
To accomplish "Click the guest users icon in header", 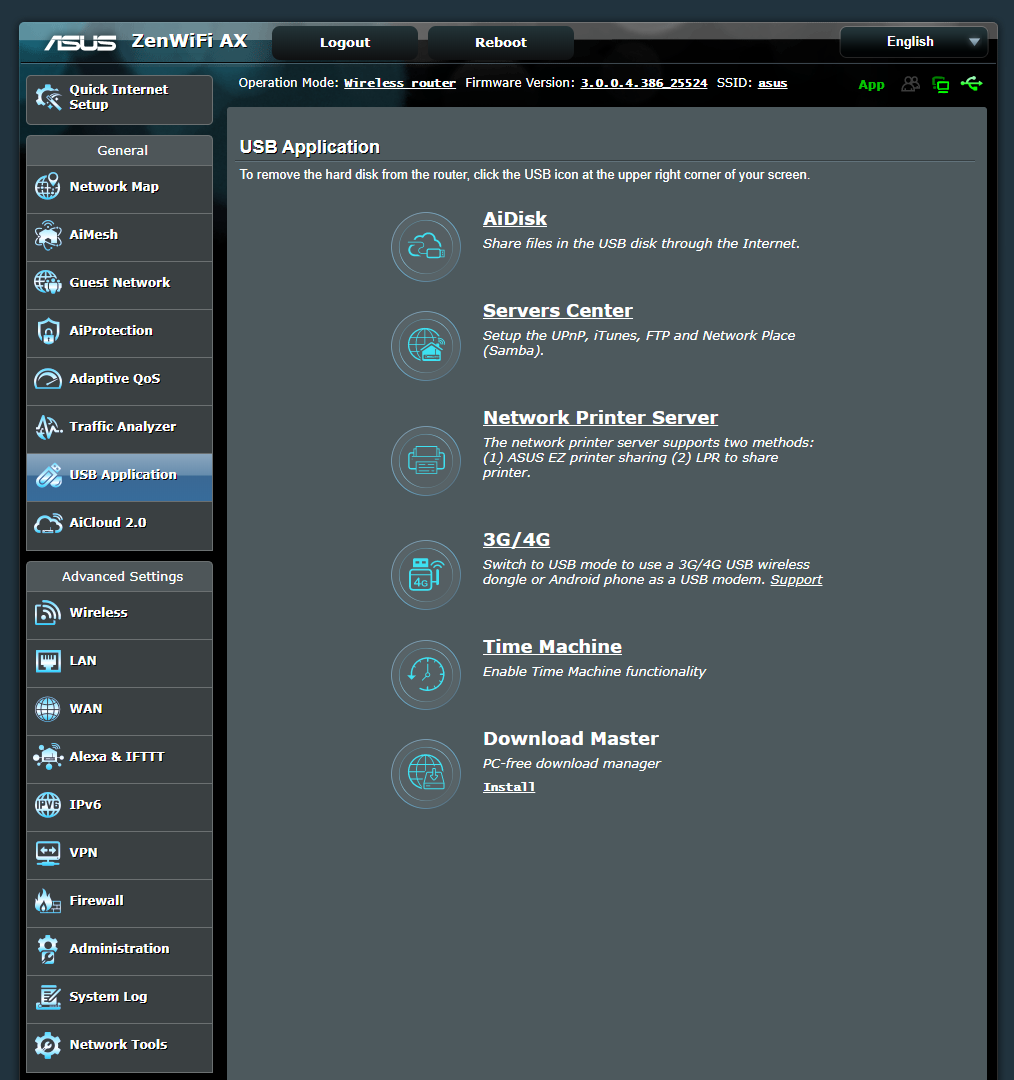I will pos(911,84).
